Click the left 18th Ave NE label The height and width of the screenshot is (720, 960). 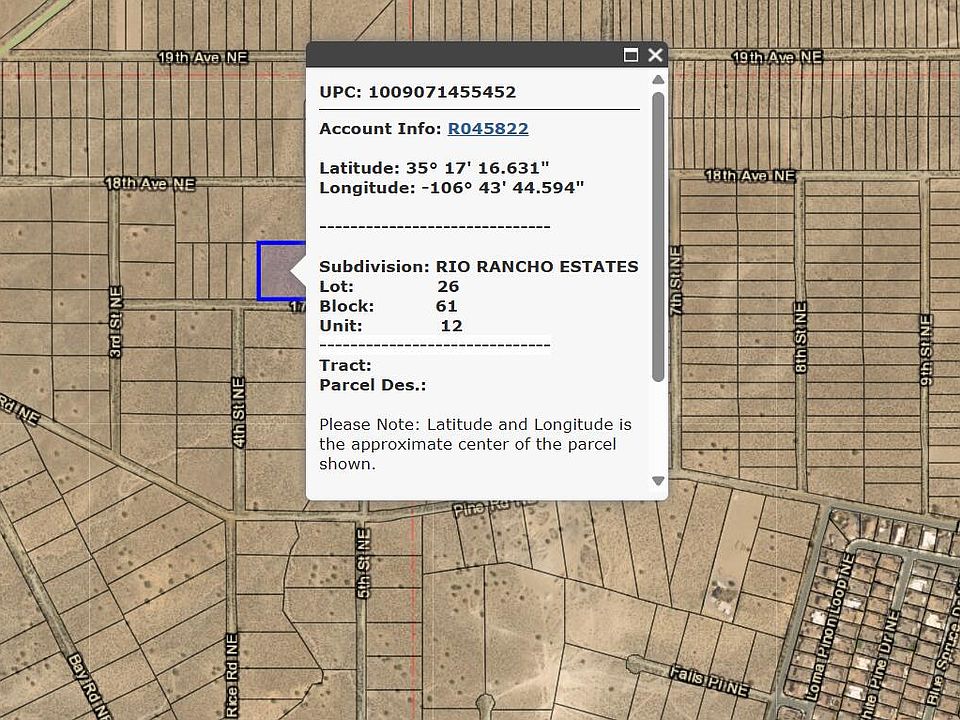(x=150, y=184)
